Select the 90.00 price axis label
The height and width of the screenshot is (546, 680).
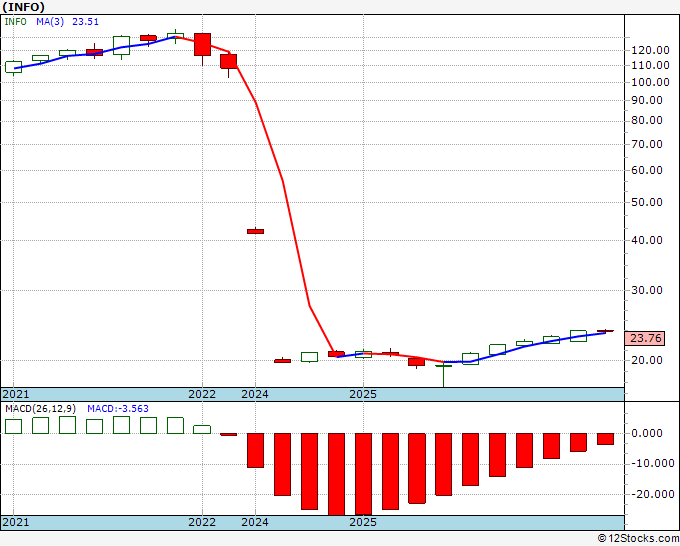click(x=647, y=100)
